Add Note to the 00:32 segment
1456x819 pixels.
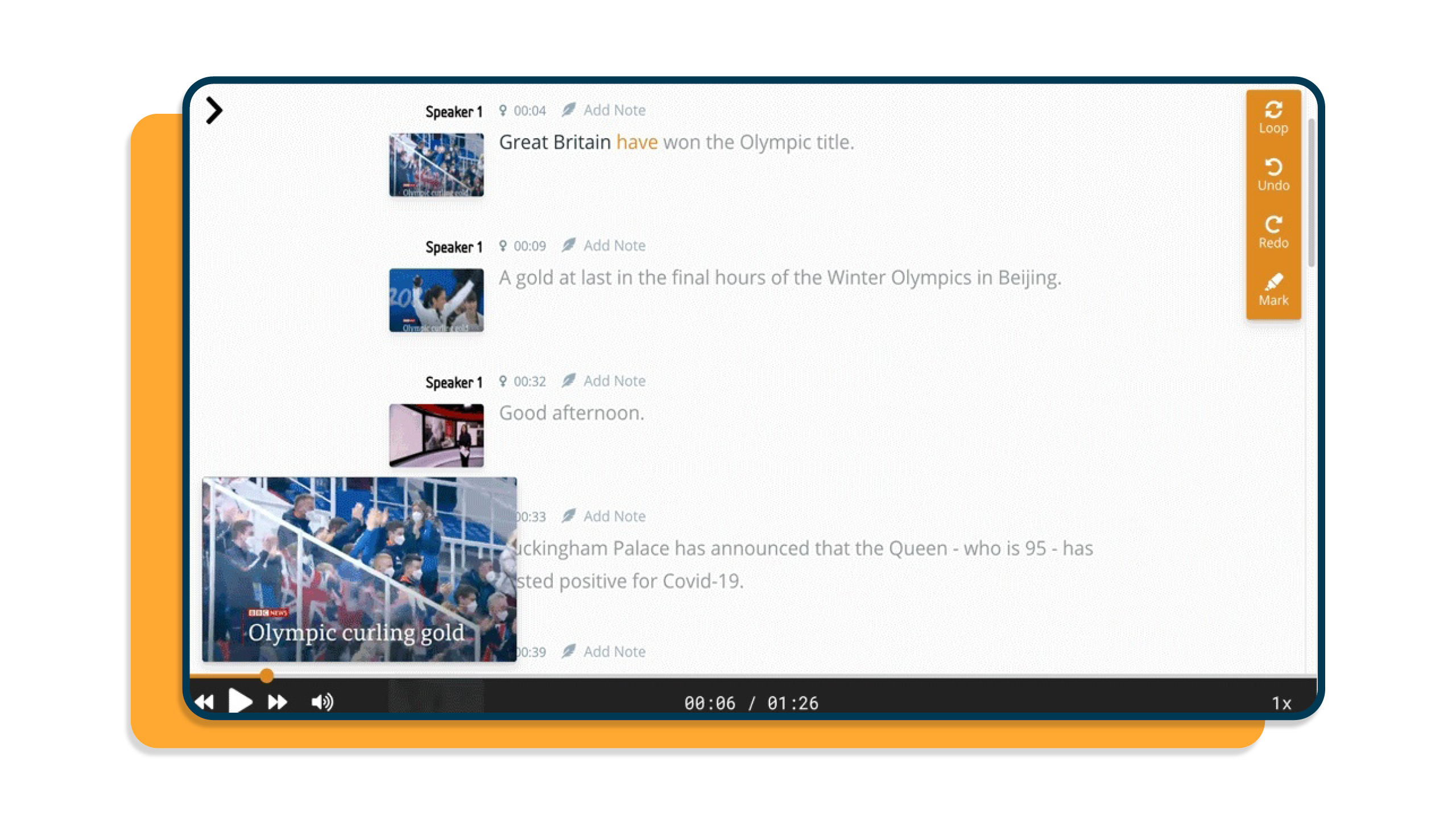click(614, 381)
